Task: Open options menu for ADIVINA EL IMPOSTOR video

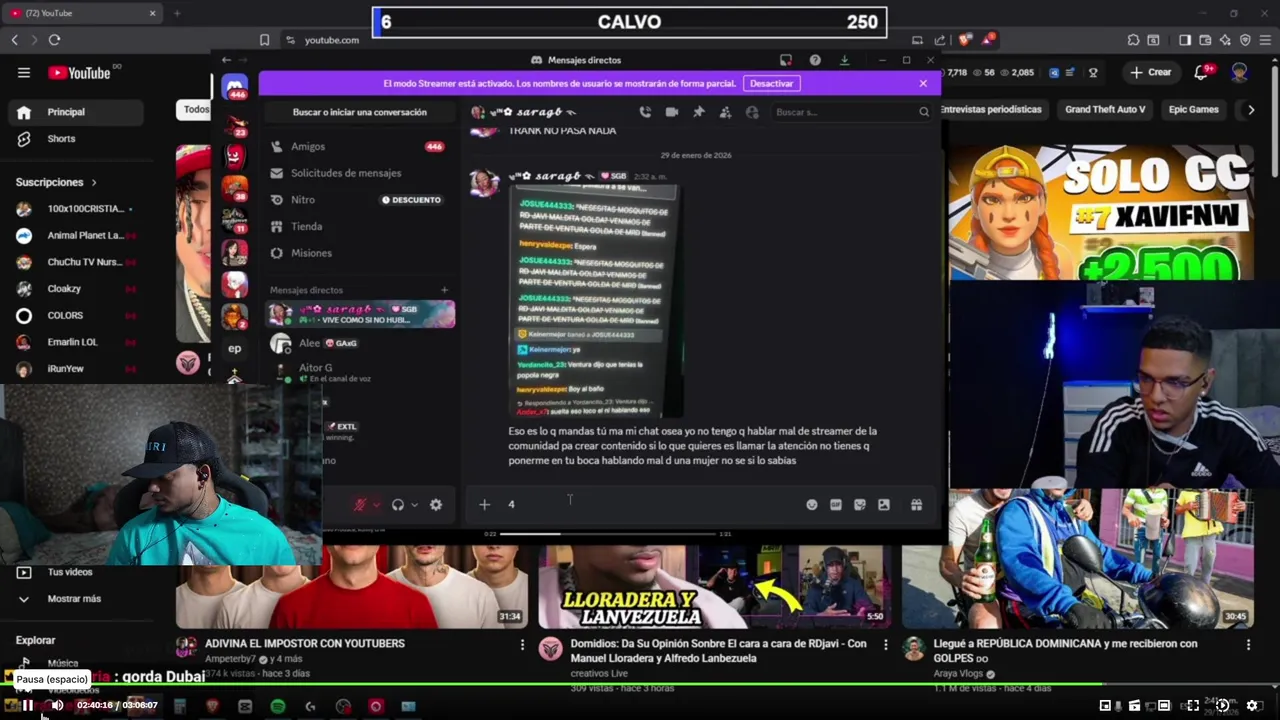Action: (522, 645)
